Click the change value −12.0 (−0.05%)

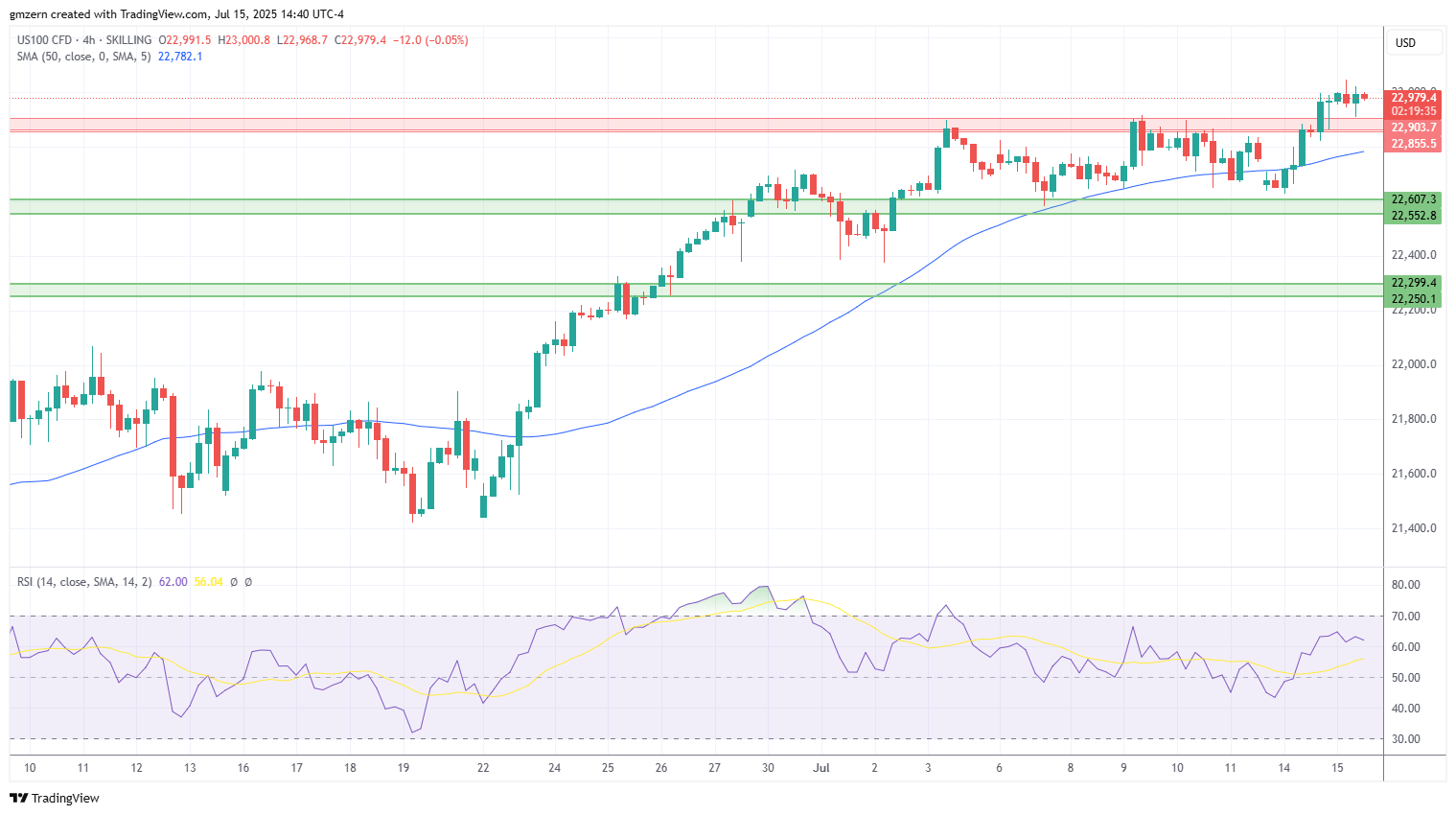coord(430,40)
